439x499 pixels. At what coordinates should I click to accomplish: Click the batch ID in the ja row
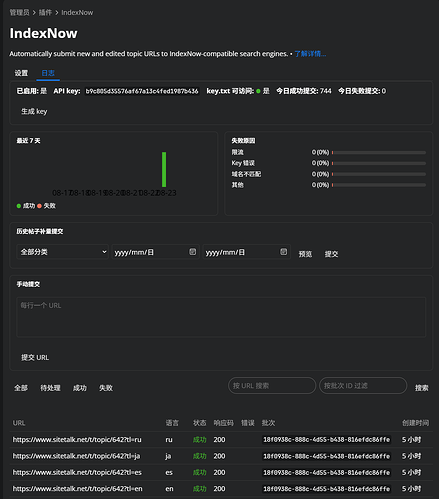pos(327,456)
